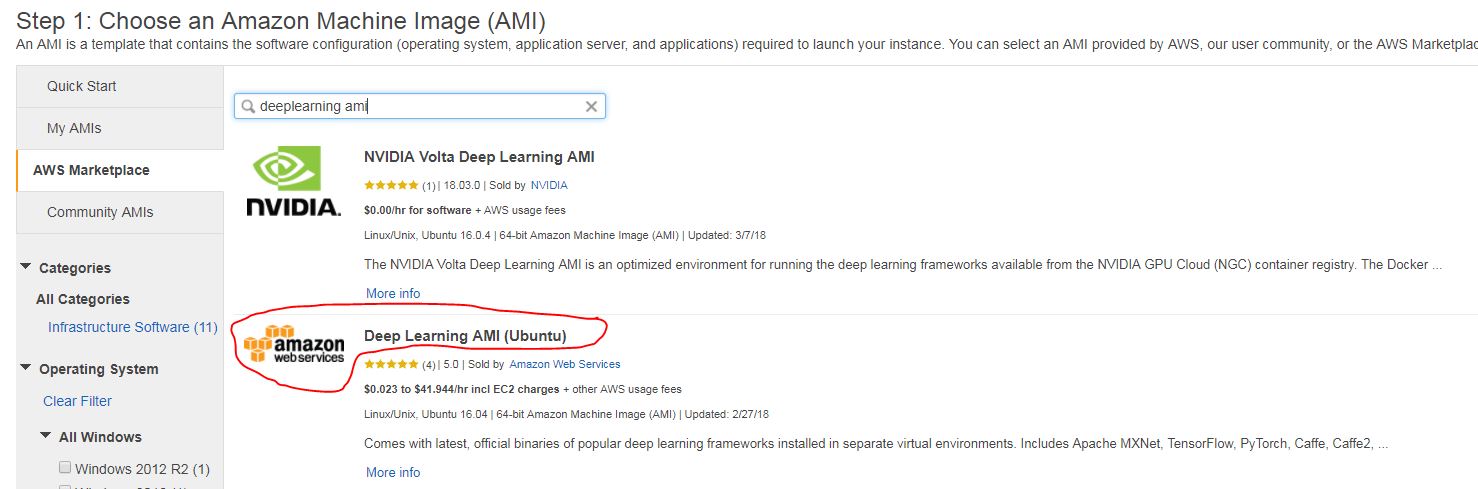1478x489 pixels.
Task: Click the NVIDIA logo thumbnail
Action: pos(293,181)
